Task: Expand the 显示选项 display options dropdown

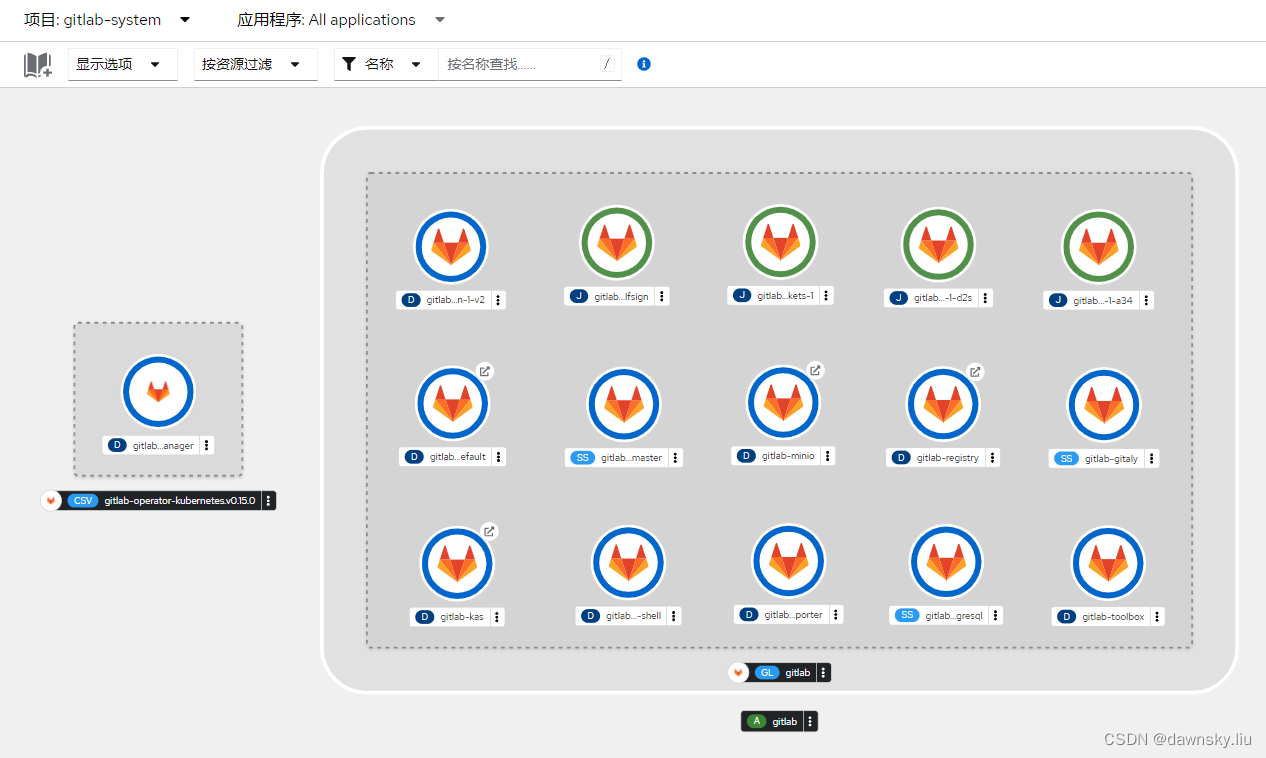Action: [122, 64]
